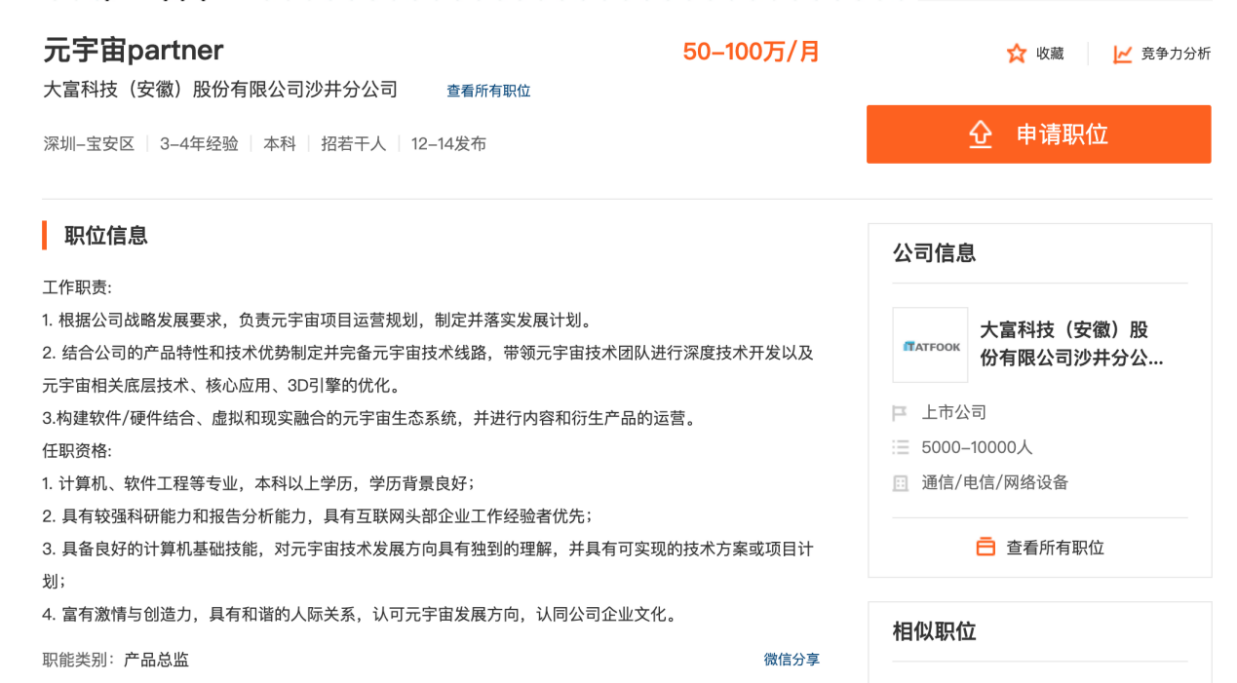Click the building icon beside 通信/电信/网络设备
The height and width of the screenshot is (683, 1237).
point(900,483)
